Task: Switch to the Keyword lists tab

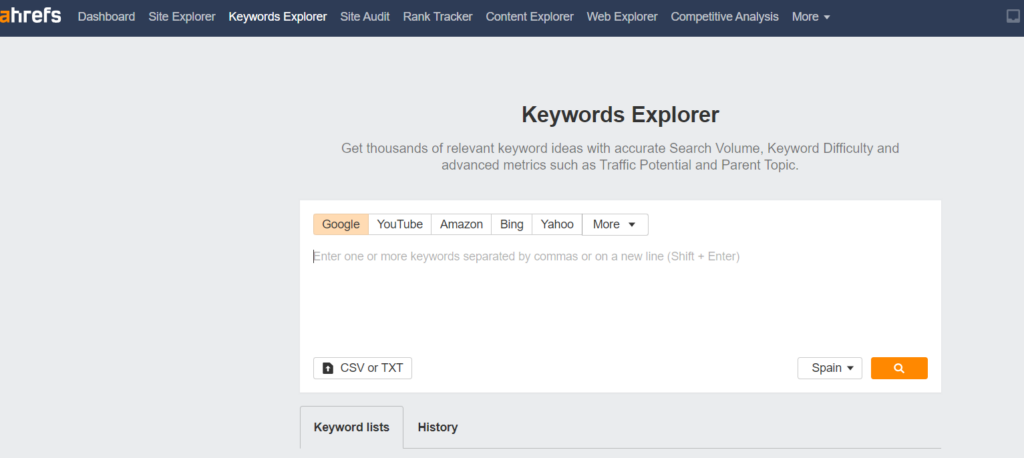Action: 351,427
